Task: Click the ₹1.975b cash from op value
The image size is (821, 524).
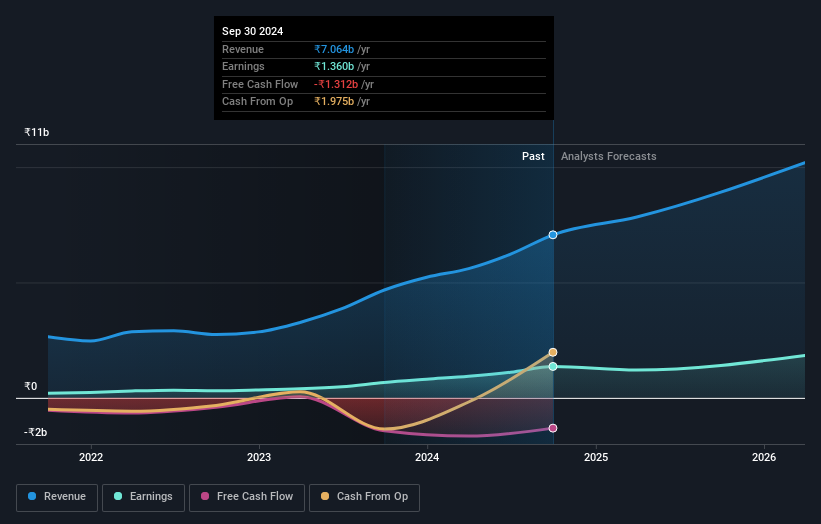Action: click(334, 102)
